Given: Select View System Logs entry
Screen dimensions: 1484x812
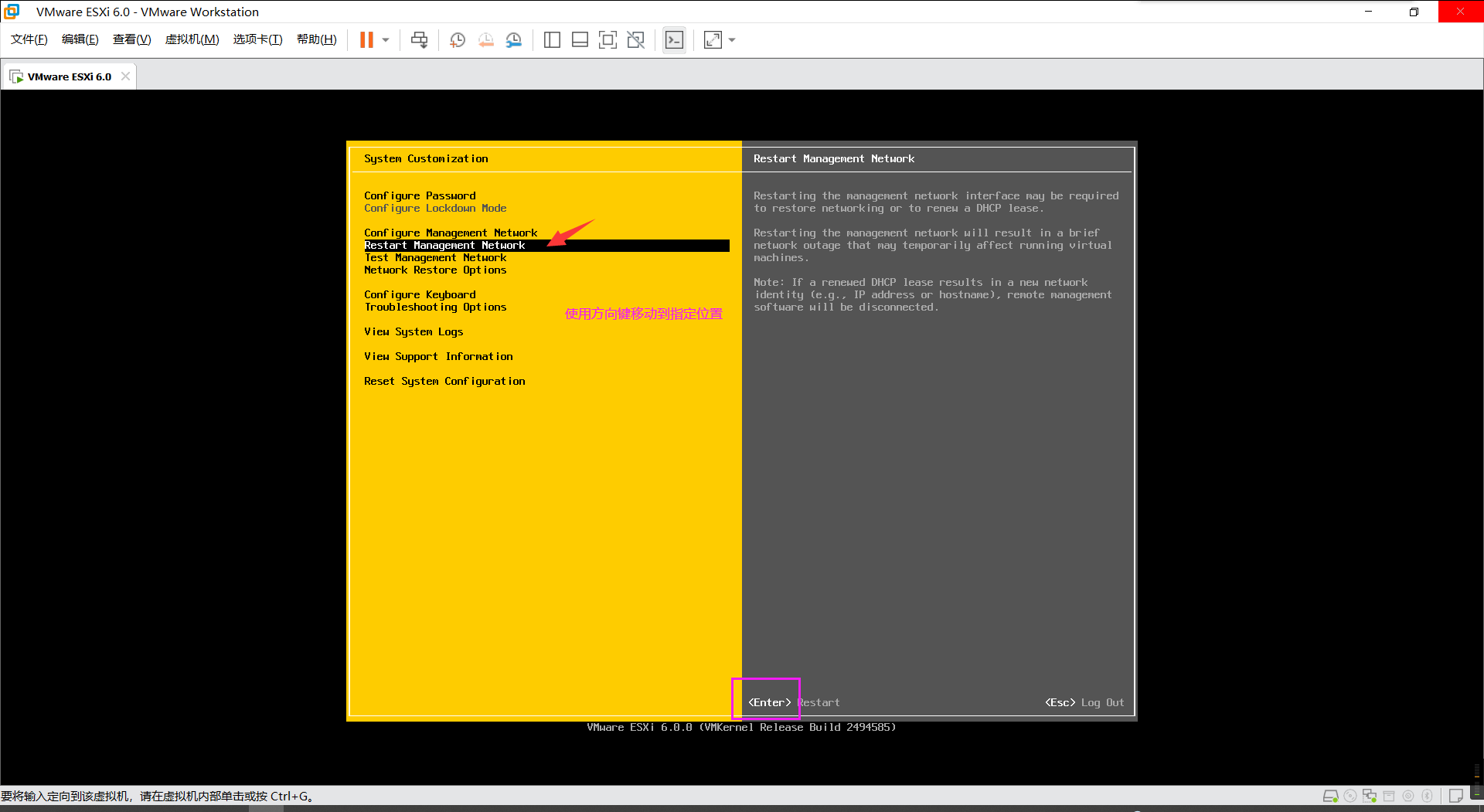Looking at the screenshot, I should point(414,331).
